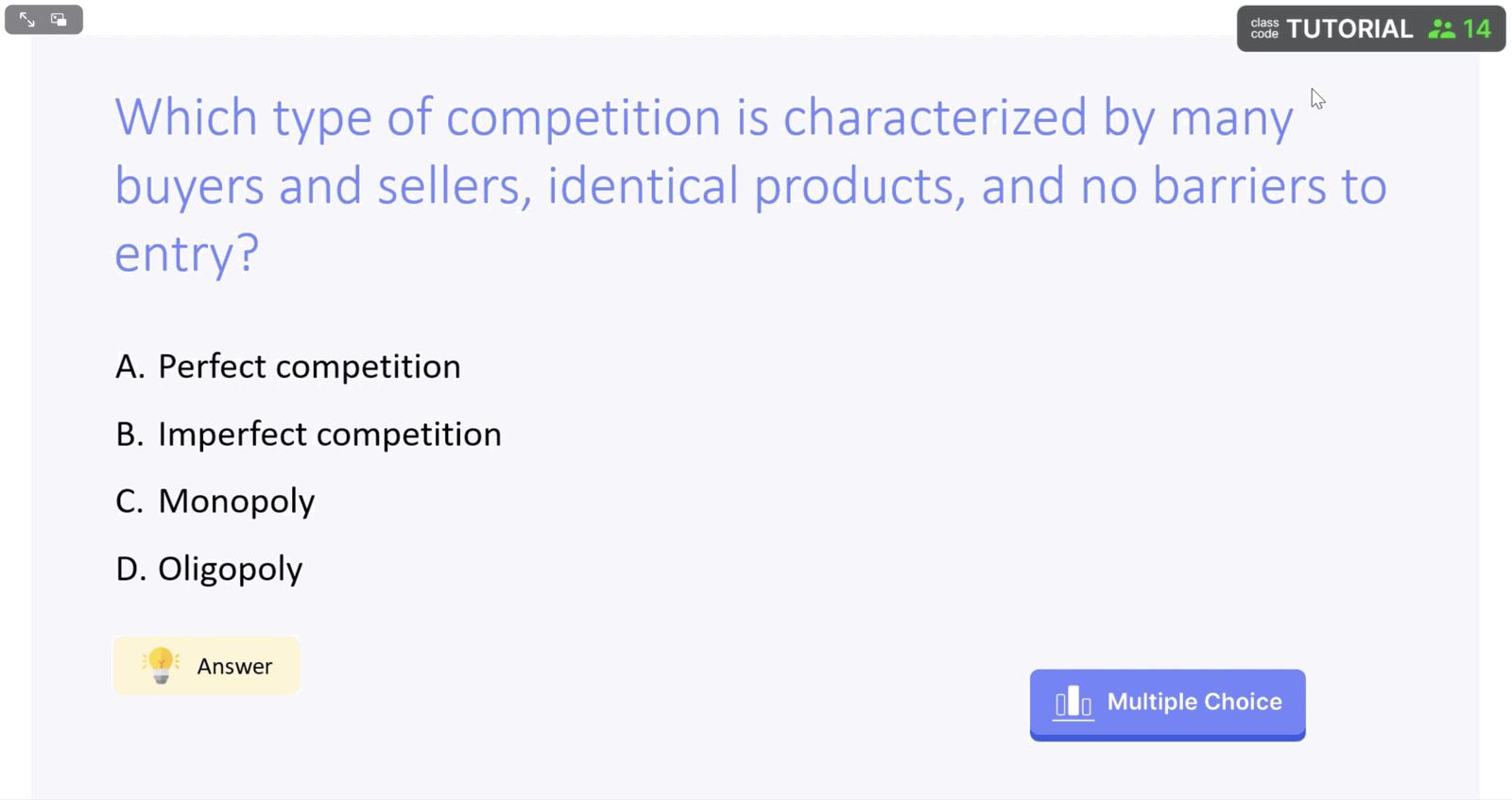Click the TUTORIAL class code text

pos(1349,29)
